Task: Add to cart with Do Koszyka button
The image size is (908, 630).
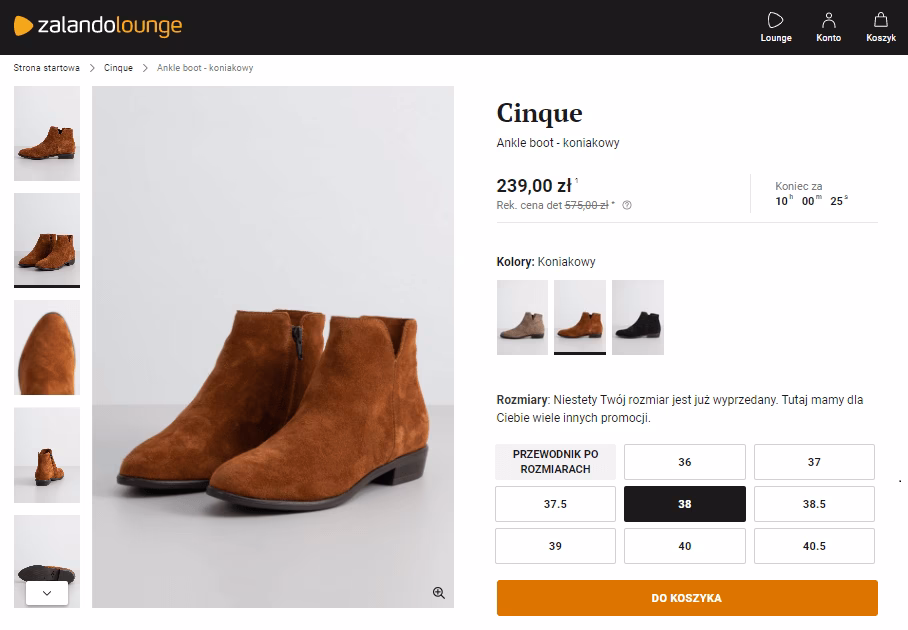Action: [x=686, y=598]
